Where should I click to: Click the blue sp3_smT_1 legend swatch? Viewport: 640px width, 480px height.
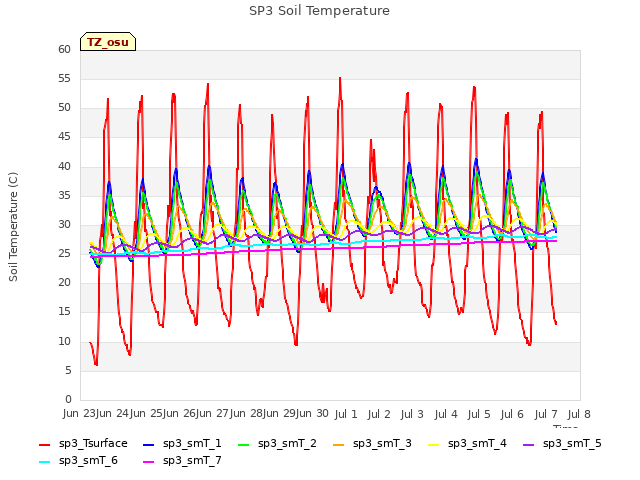(149, 444)
